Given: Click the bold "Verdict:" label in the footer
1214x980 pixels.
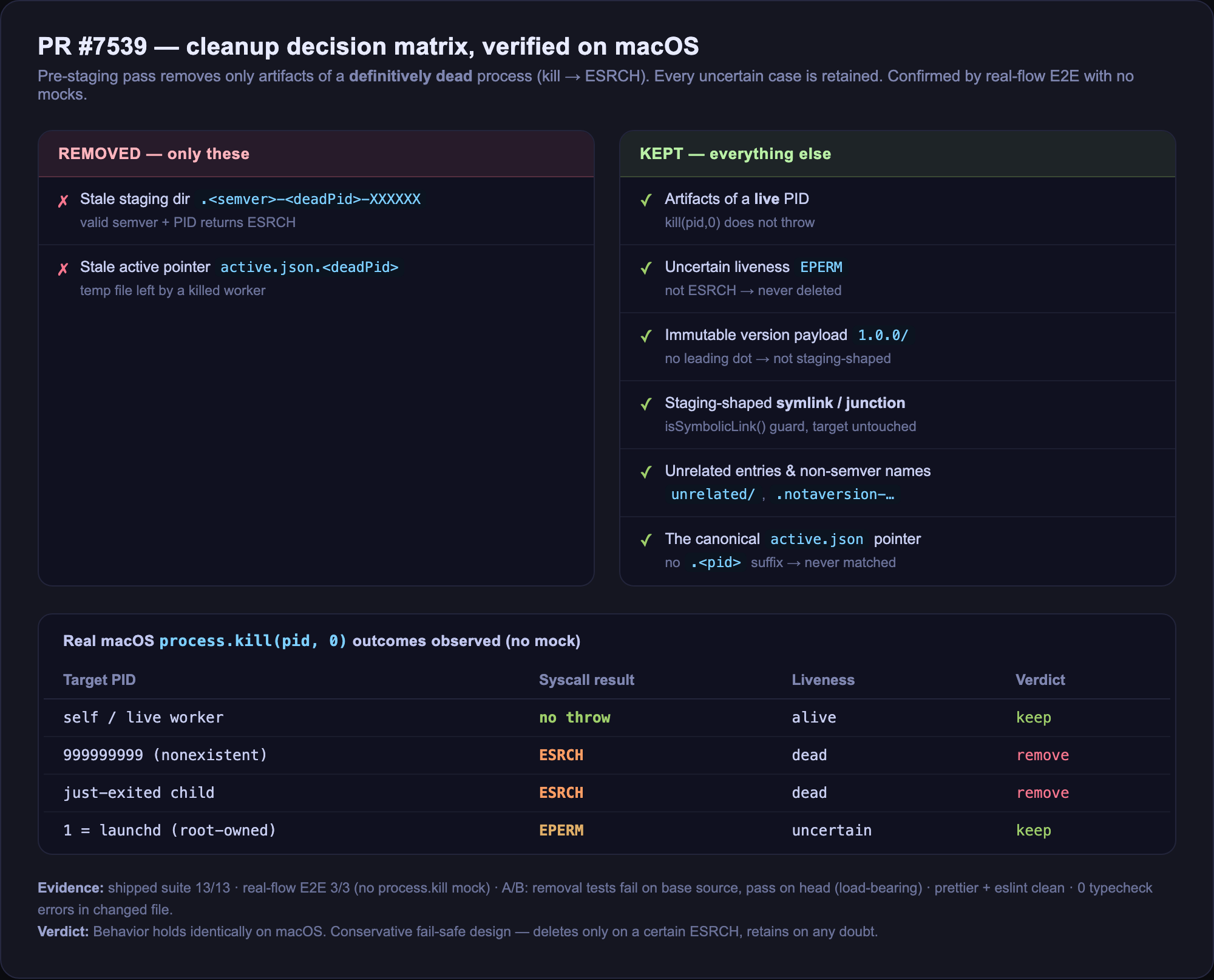Looking at the screenshot, I should tap(63, 931).
